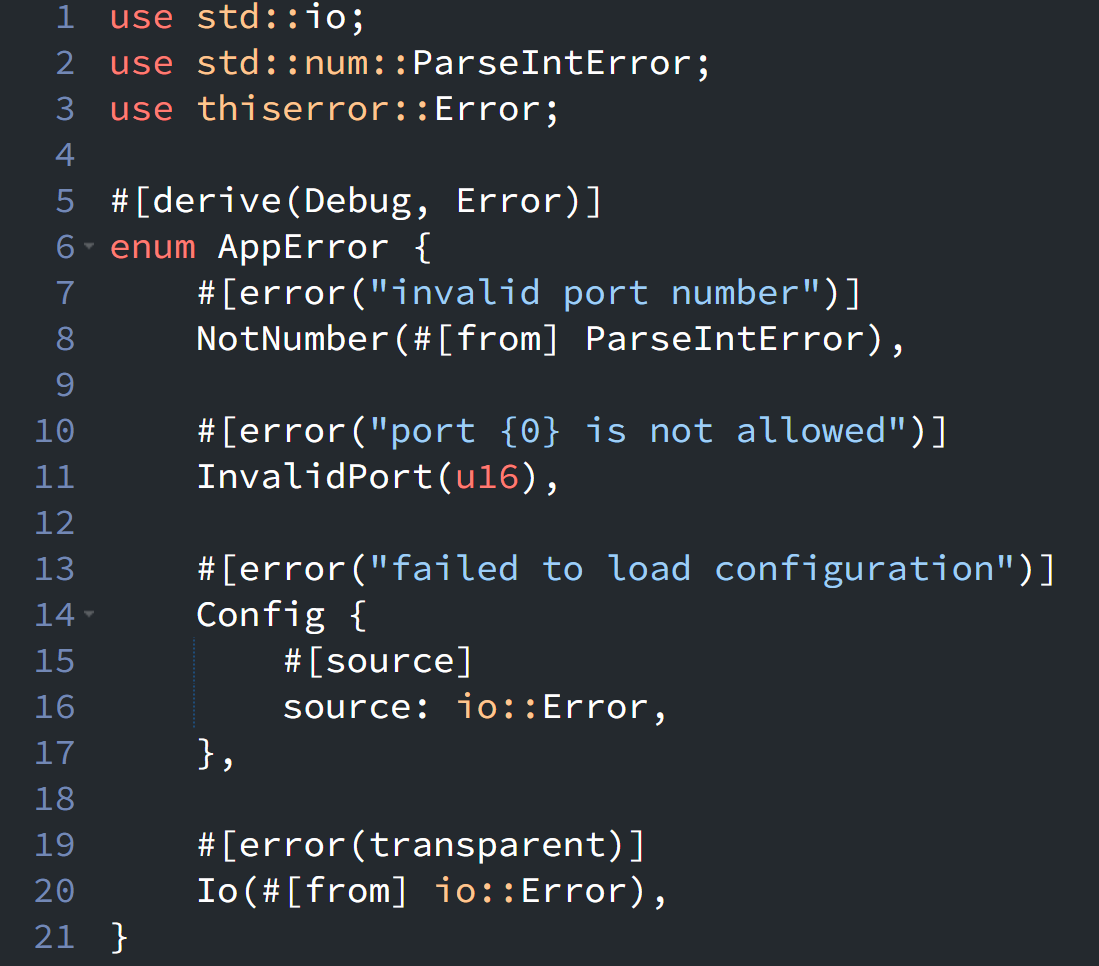Viewport: 1099px width, 966px height.
Task: Collapse the Config block fold arrow
Action: (89, 614)
